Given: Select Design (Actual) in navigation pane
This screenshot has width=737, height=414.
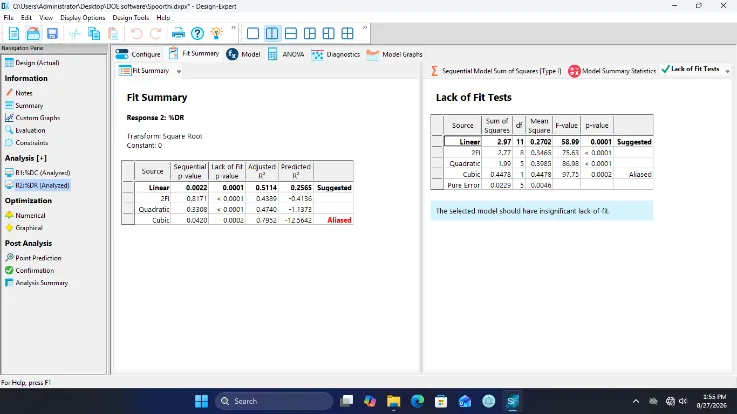Looking at the screenshot, I should pos(32,62).
